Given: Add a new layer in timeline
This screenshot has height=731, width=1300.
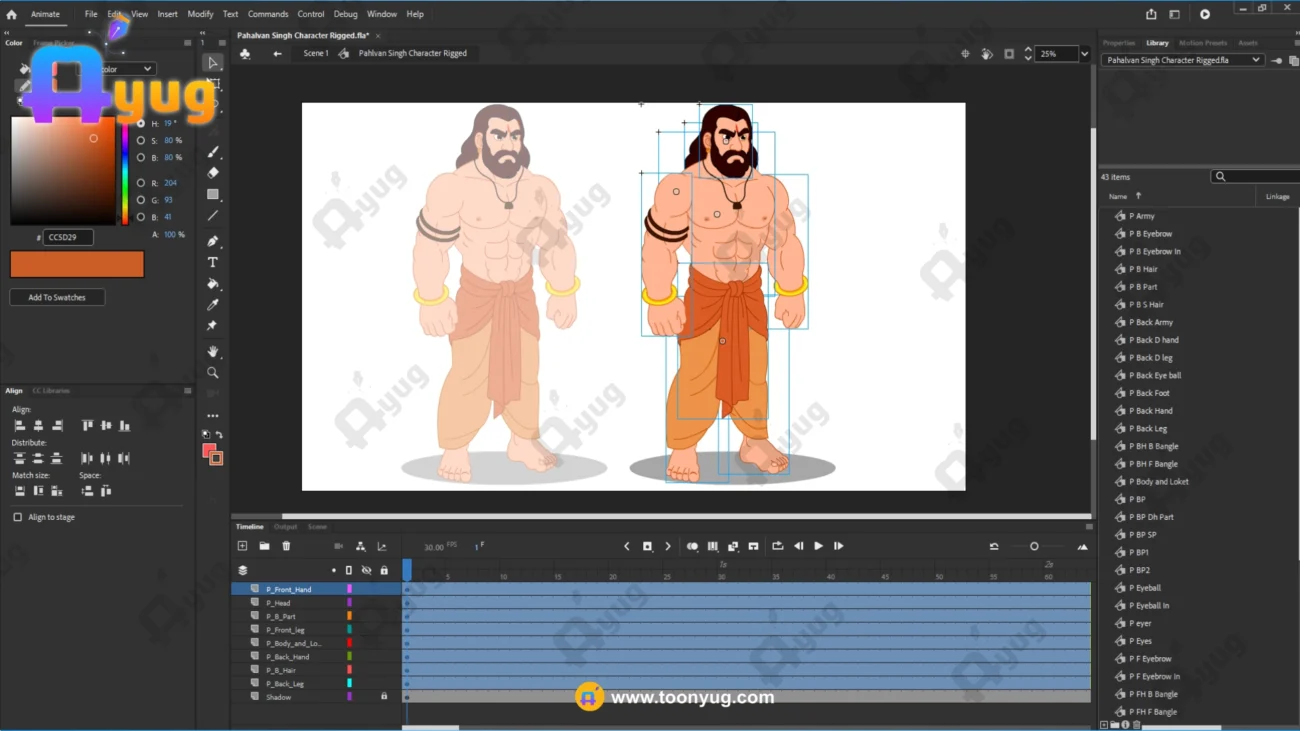Looking at the screenshot, I should 242,546.
